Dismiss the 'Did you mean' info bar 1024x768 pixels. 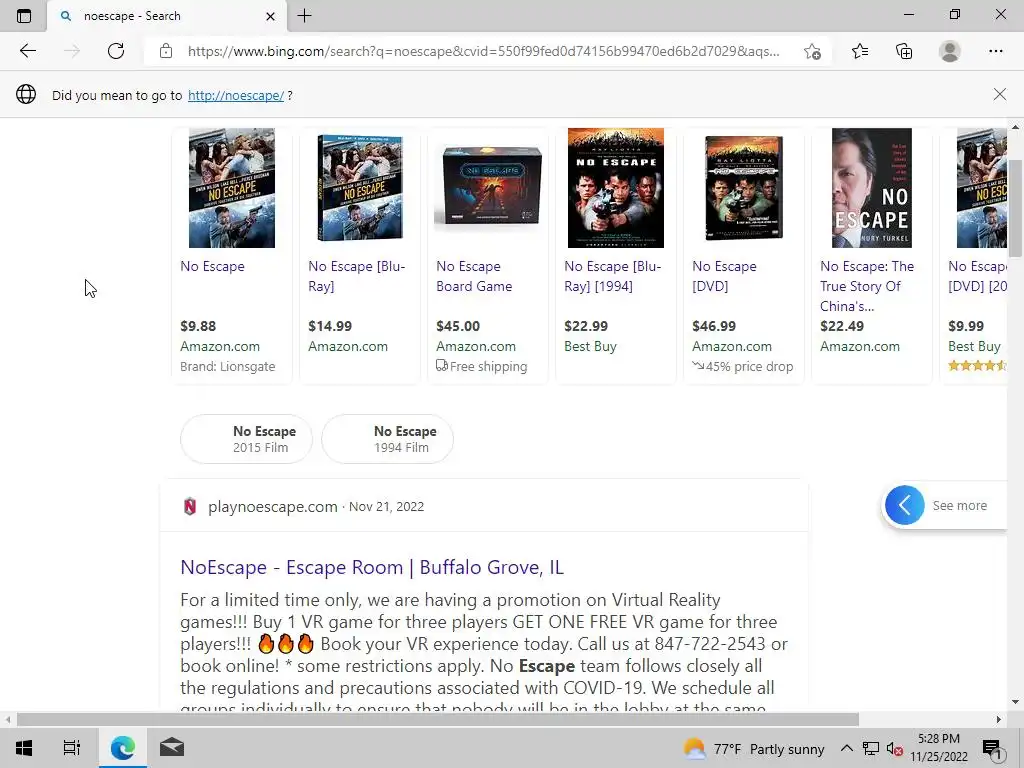click(999, 95)
